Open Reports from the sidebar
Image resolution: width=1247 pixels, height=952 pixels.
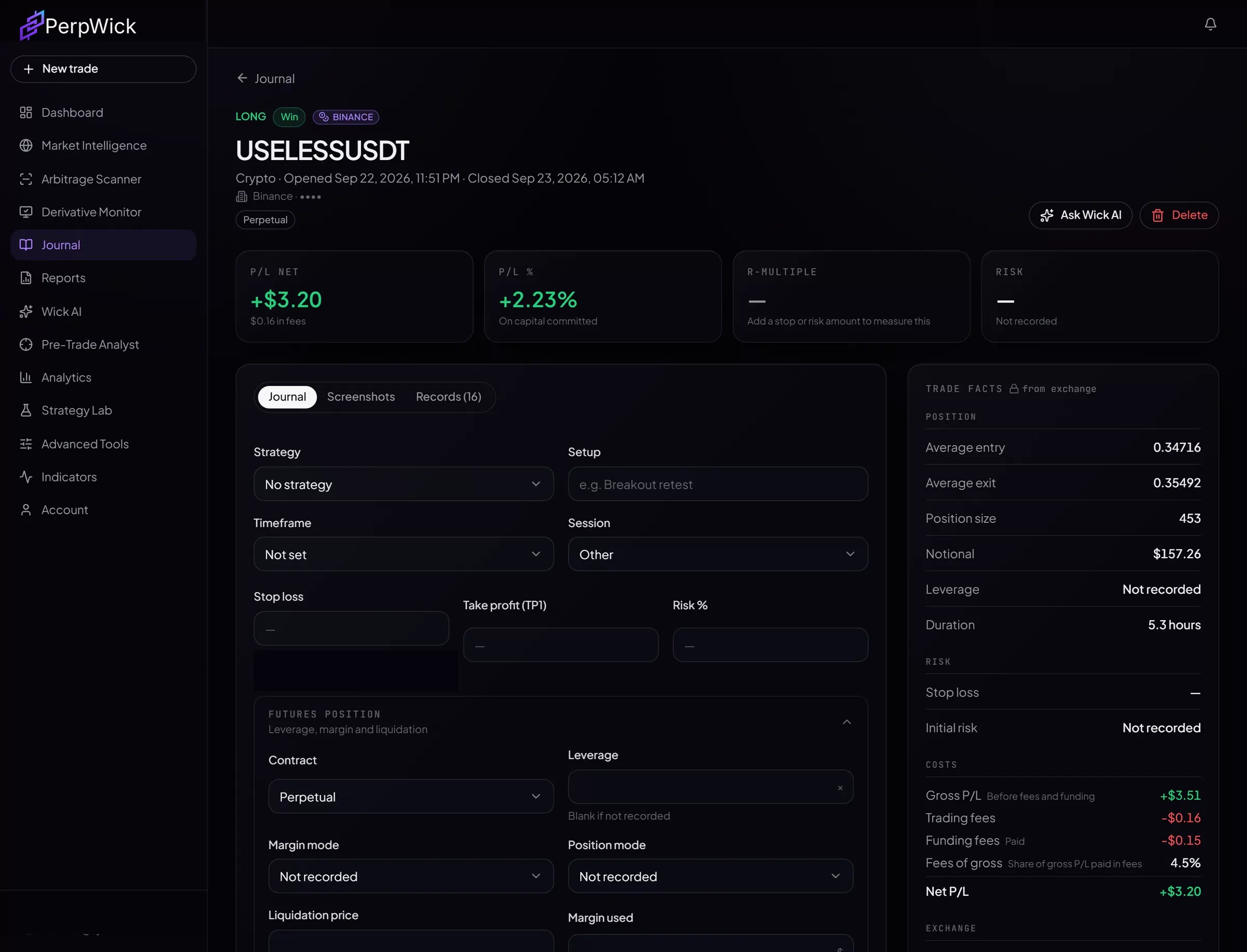click(x=103, y=278)
